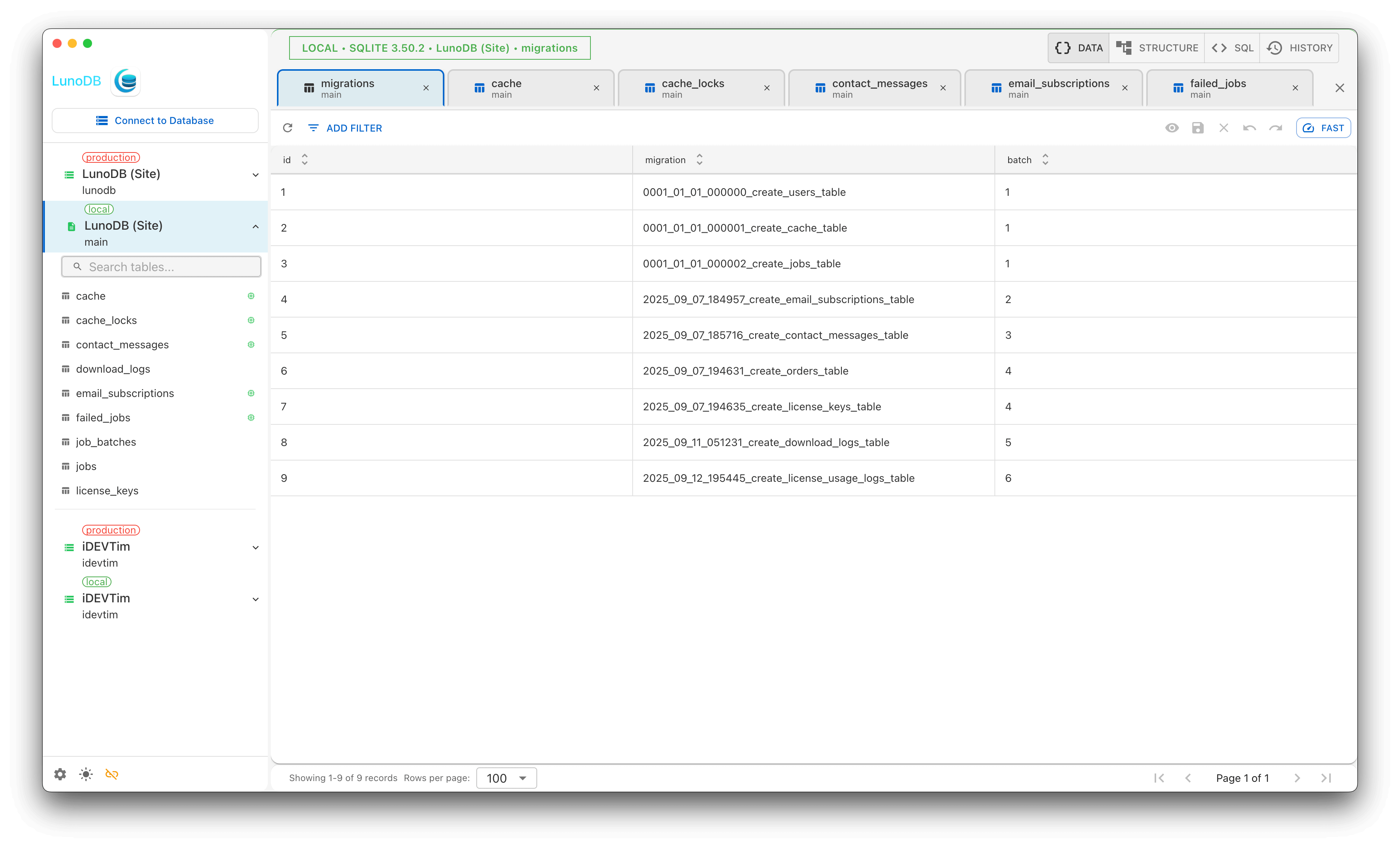Click the redo arrow icon
The height and width of the screenshot is (848, 1400).
(x=1276, y=128)
